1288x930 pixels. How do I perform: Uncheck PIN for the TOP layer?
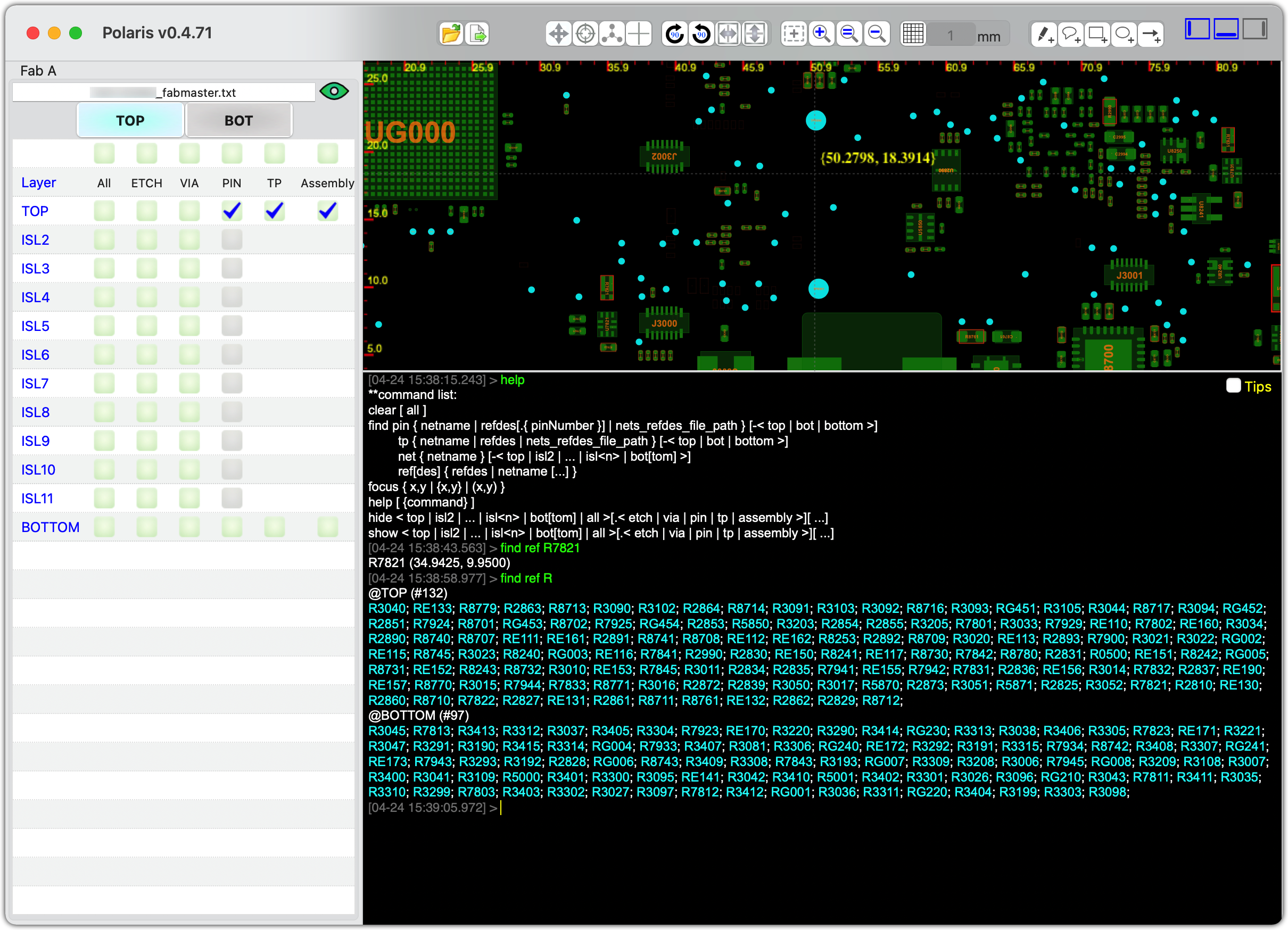(x=232, y=211)
